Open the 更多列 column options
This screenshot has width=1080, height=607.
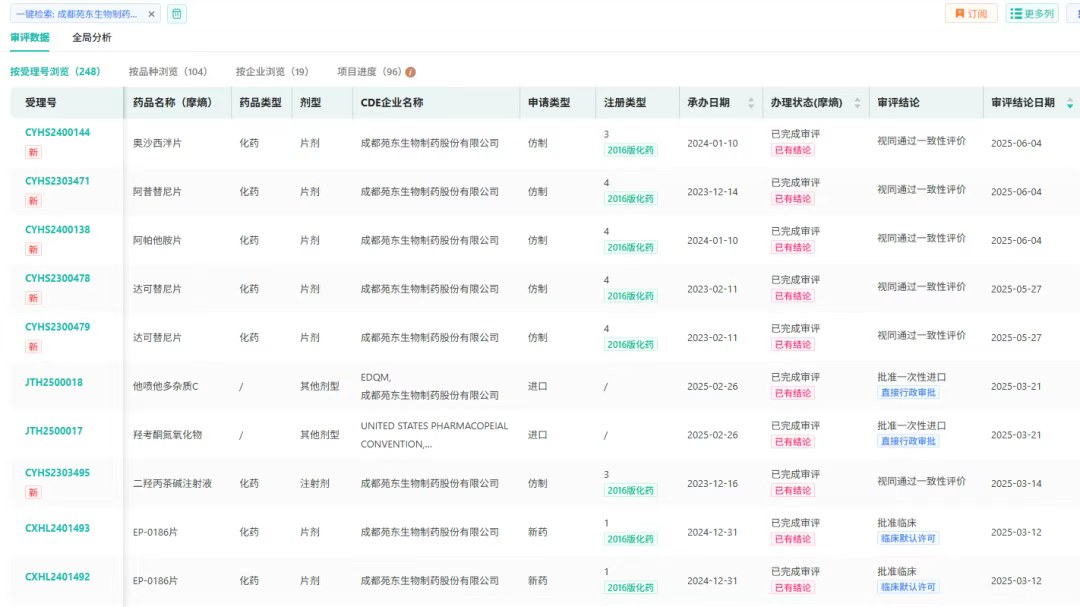click(x=1032, y=14)
